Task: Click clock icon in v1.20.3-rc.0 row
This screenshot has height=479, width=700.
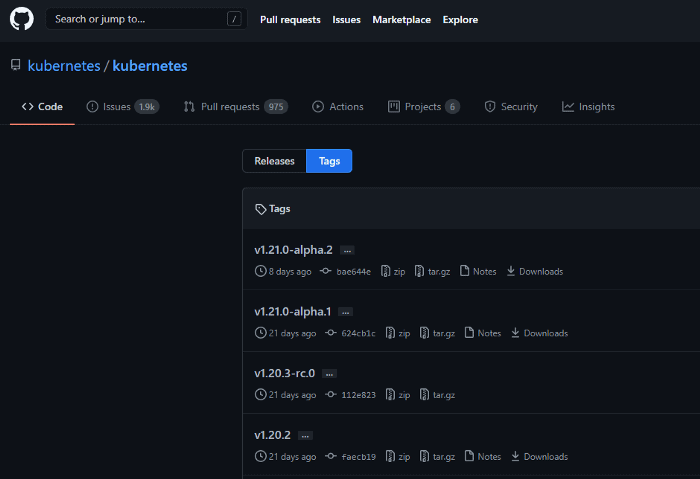Action: (x=260, y=395)
